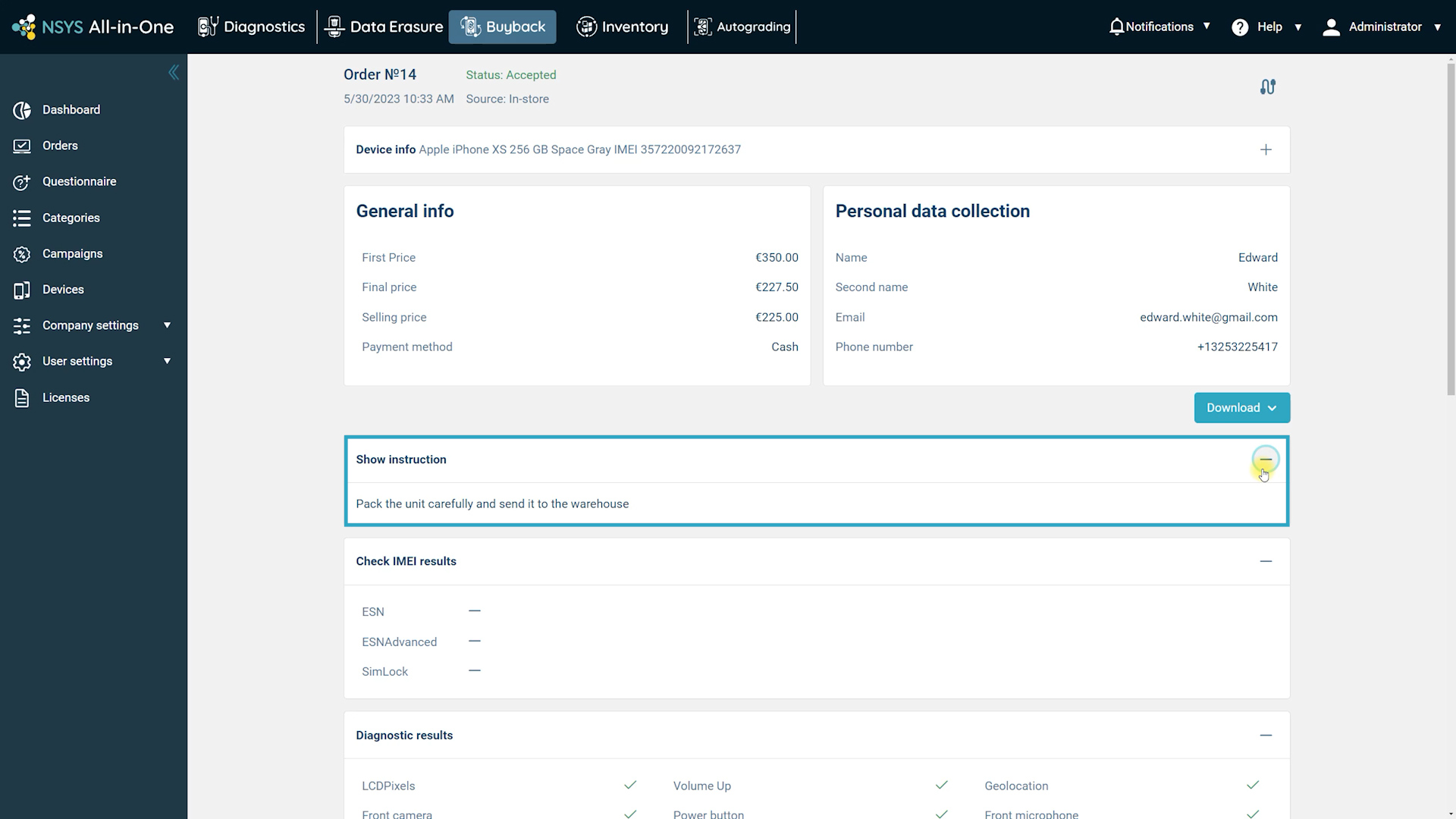This screenshot has height=819, width=1456.
Task: Open Devices in the sidebar
Action: 63,290
